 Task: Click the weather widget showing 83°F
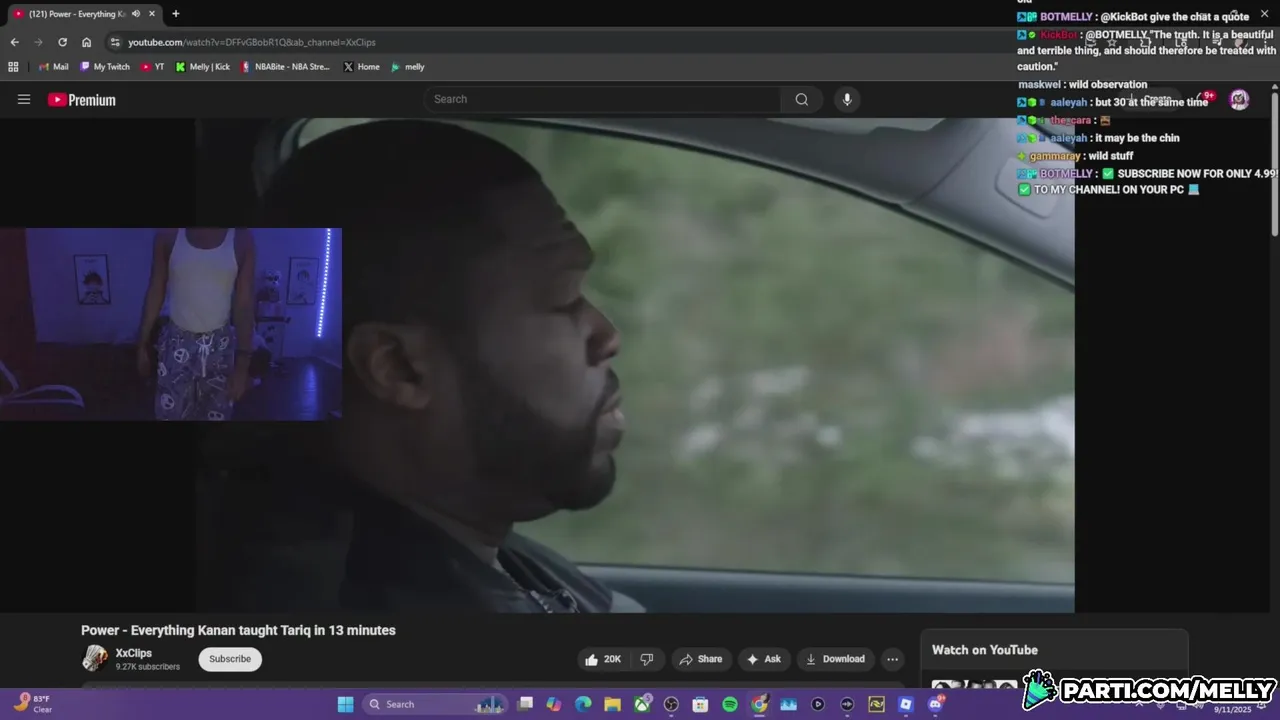tap(32, 704)
